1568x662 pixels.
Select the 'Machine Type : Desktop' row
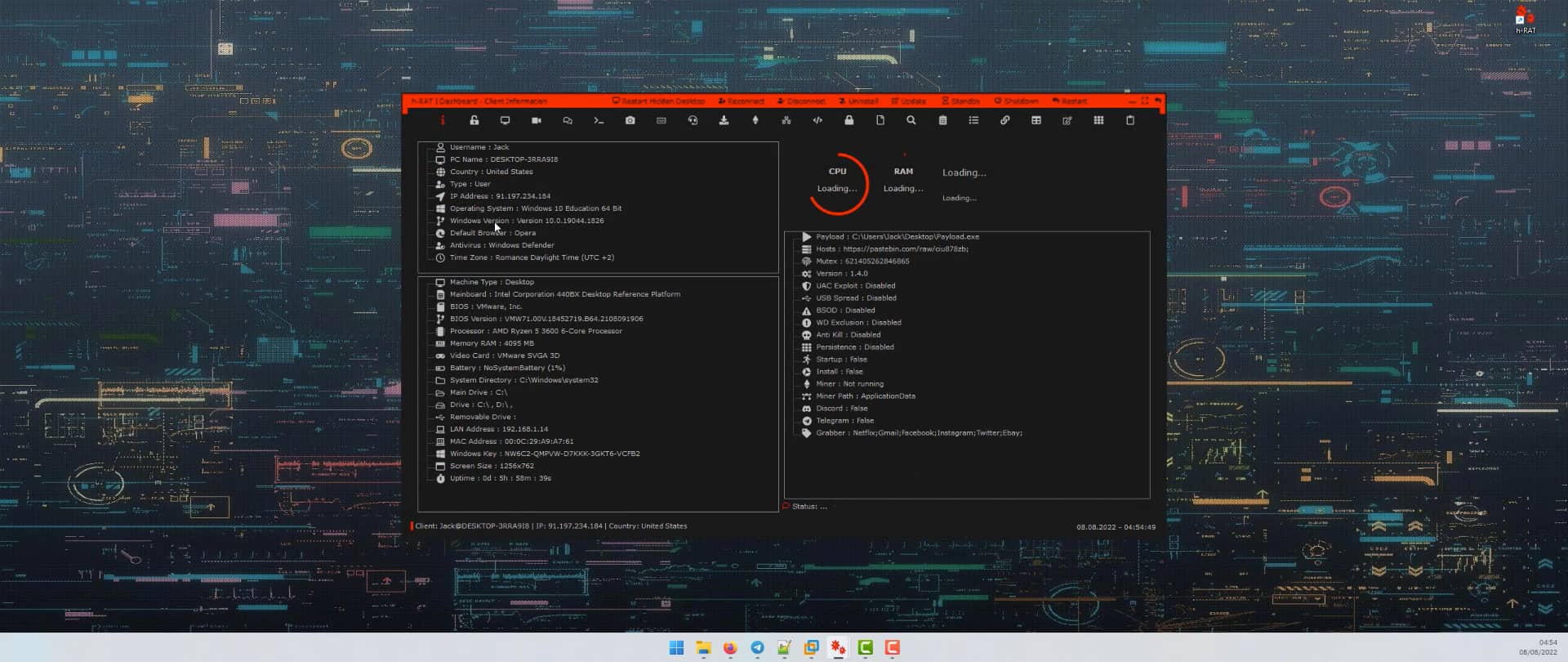484,282
